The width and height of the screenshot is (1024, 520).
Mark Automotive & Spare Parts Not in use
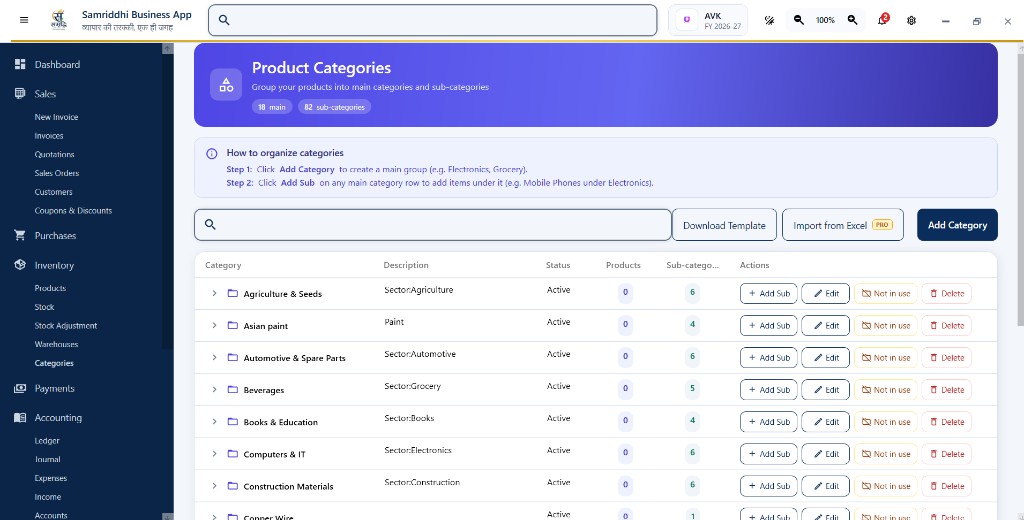(886, 357)
